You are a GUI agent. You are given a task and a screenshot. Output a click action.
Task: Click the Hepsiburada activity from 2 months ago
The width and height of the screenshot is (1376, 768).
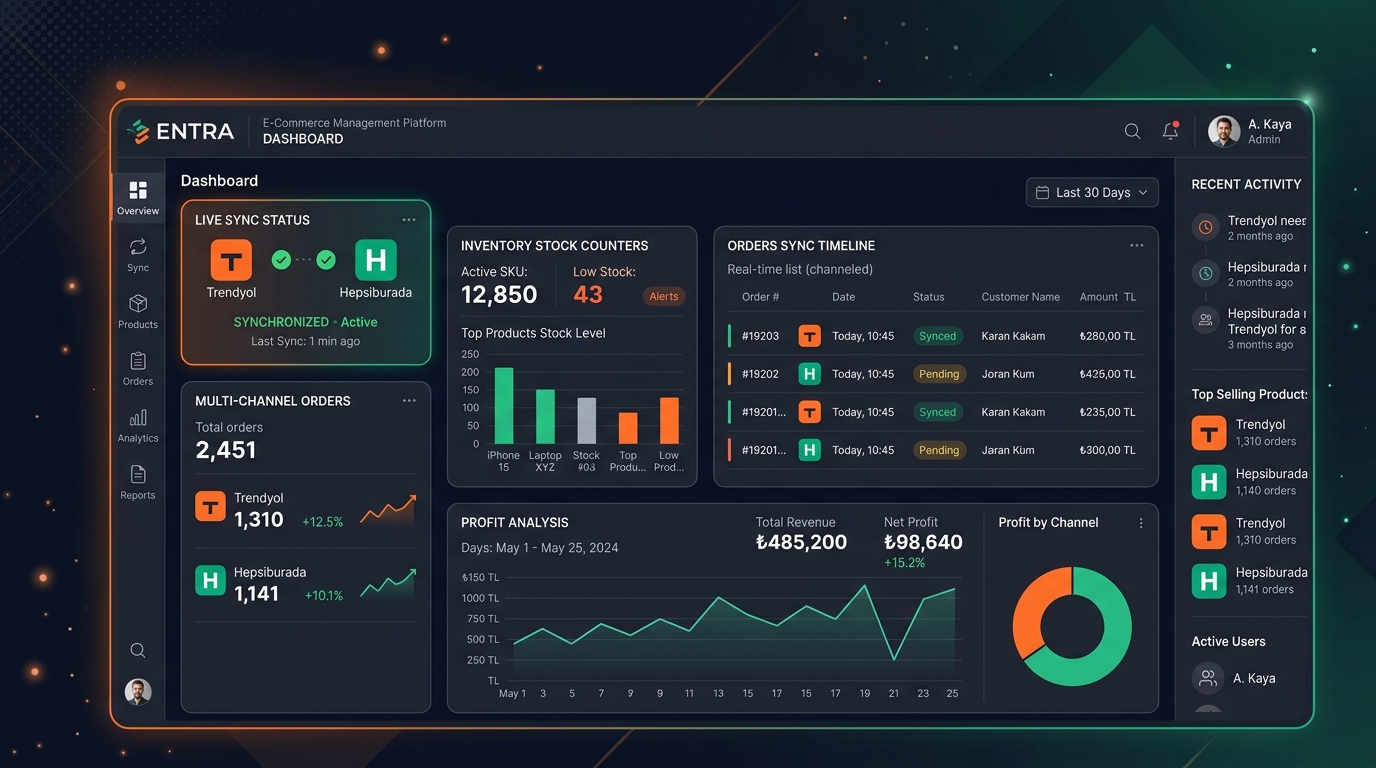tap(1248, 274)
